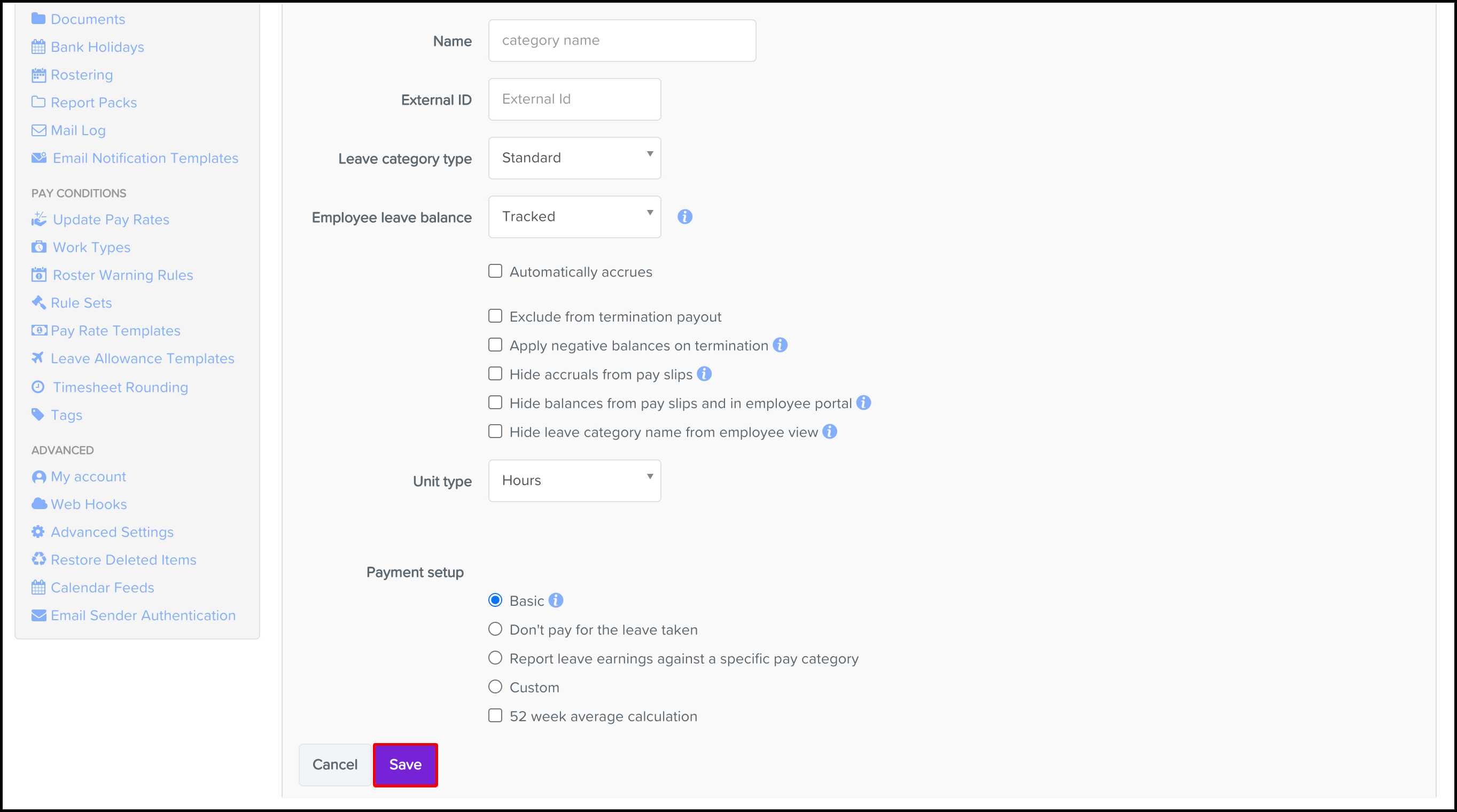The image size is (1457, 812).
Task: Click info icon beside Hide leave category name
Action: pyautogui.click(x=830, y=432)
